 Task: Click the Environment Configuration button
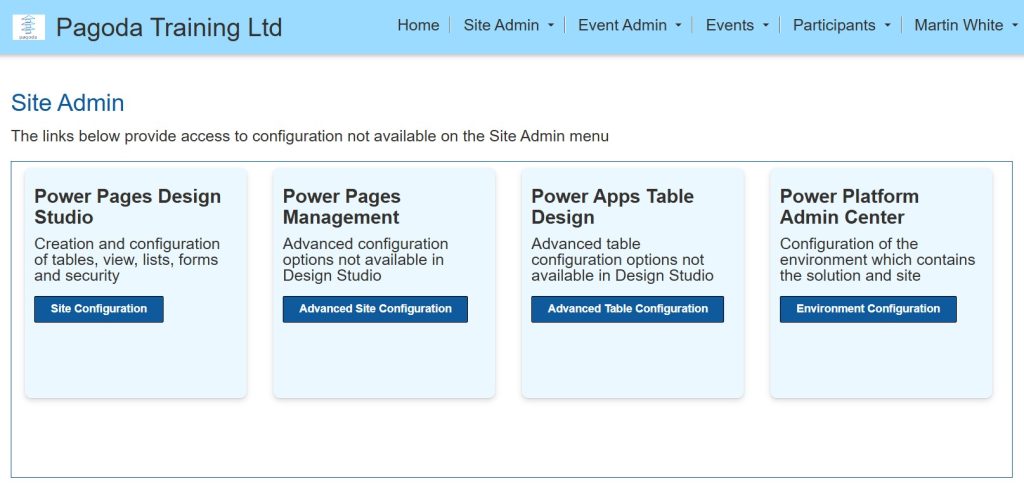(x=868, y=309)
